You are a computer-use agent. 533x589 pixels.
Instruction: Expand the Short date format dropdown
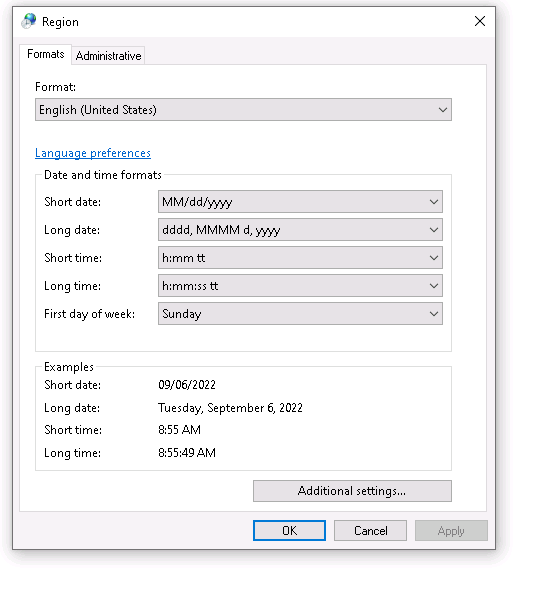click(300, 202)
